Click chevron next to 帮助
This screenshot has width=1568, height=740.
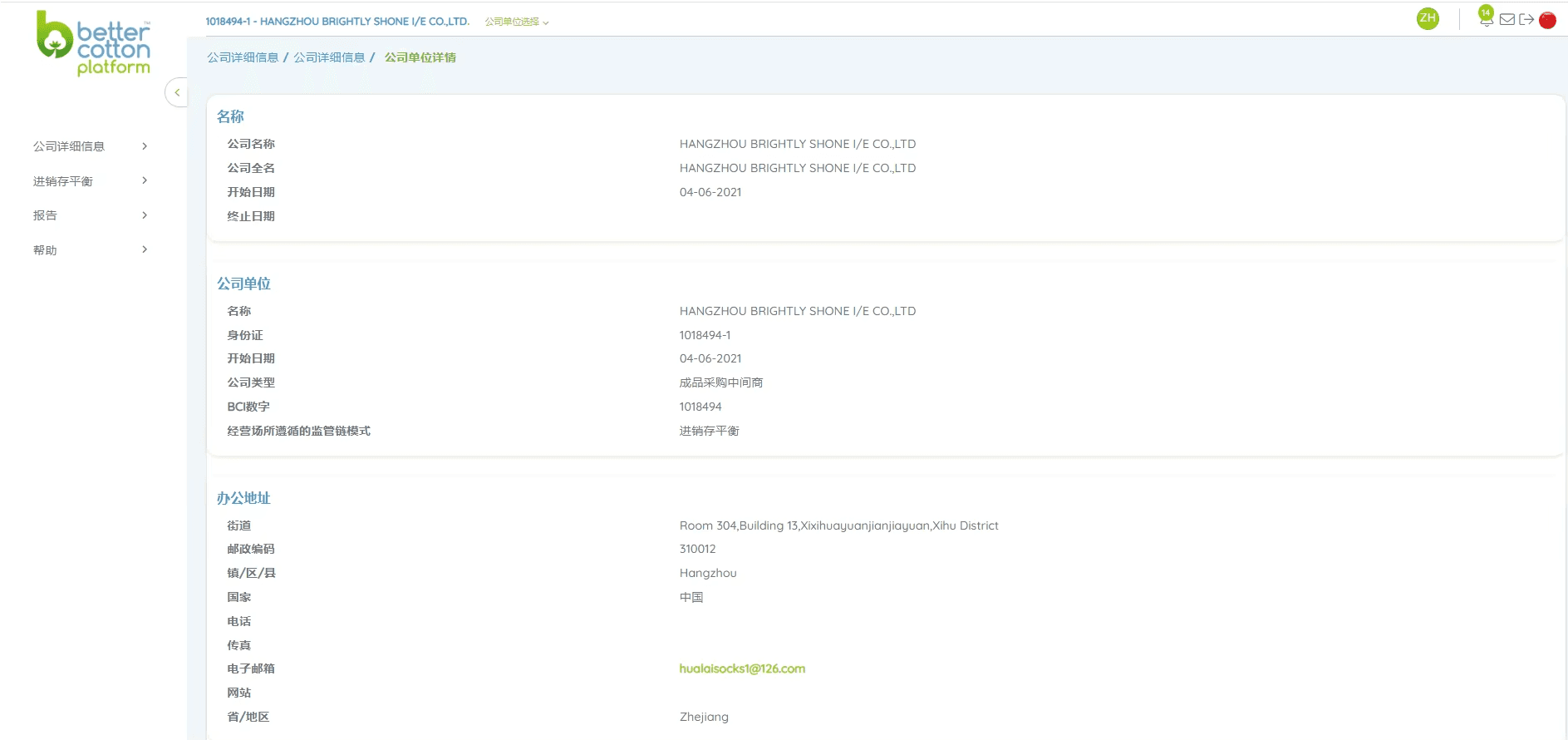click(145, 249)
